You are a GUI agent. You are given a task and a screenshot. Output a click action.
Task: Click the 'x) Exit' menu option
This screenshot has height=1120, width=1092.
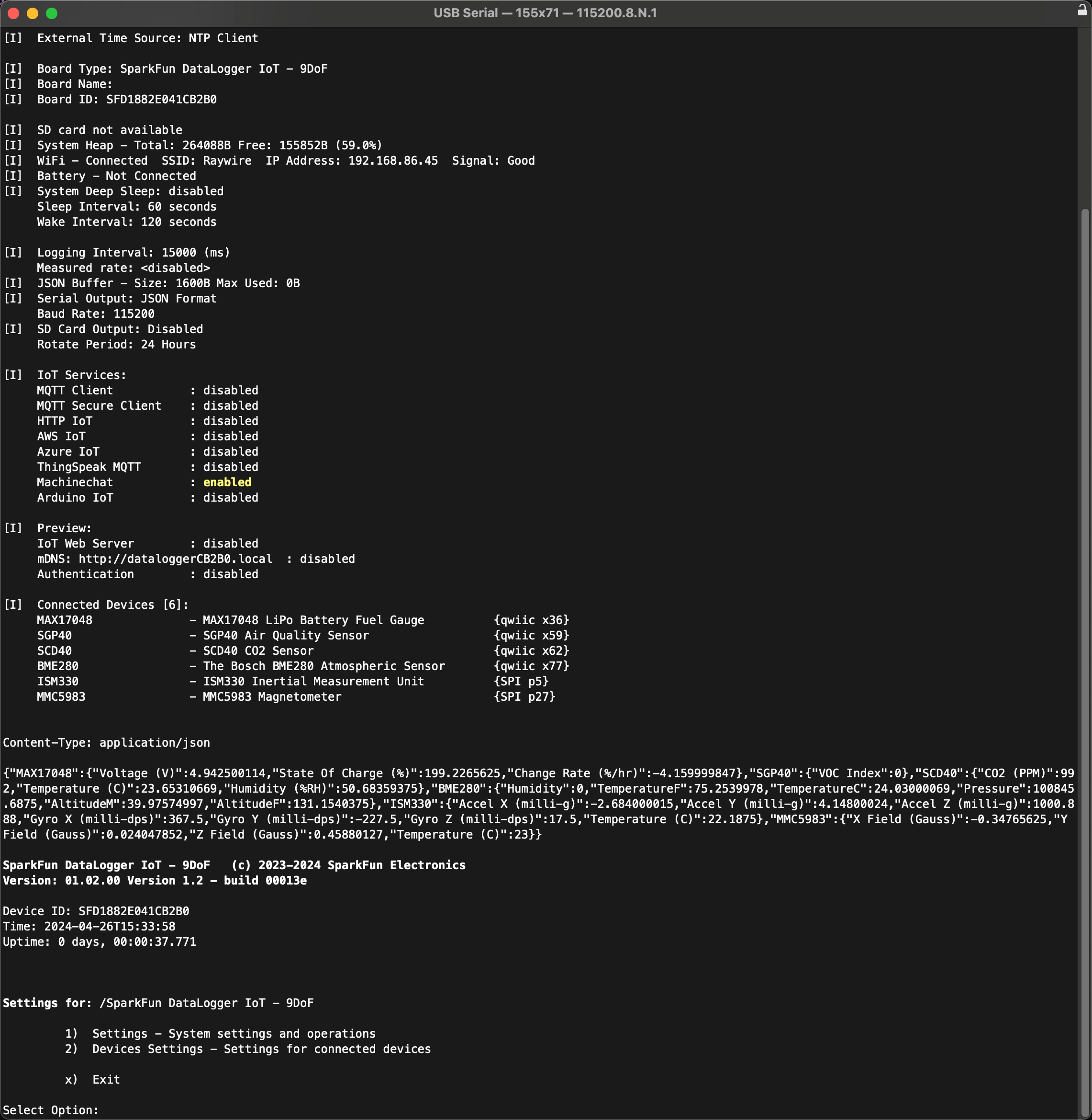click(92, 1079)
